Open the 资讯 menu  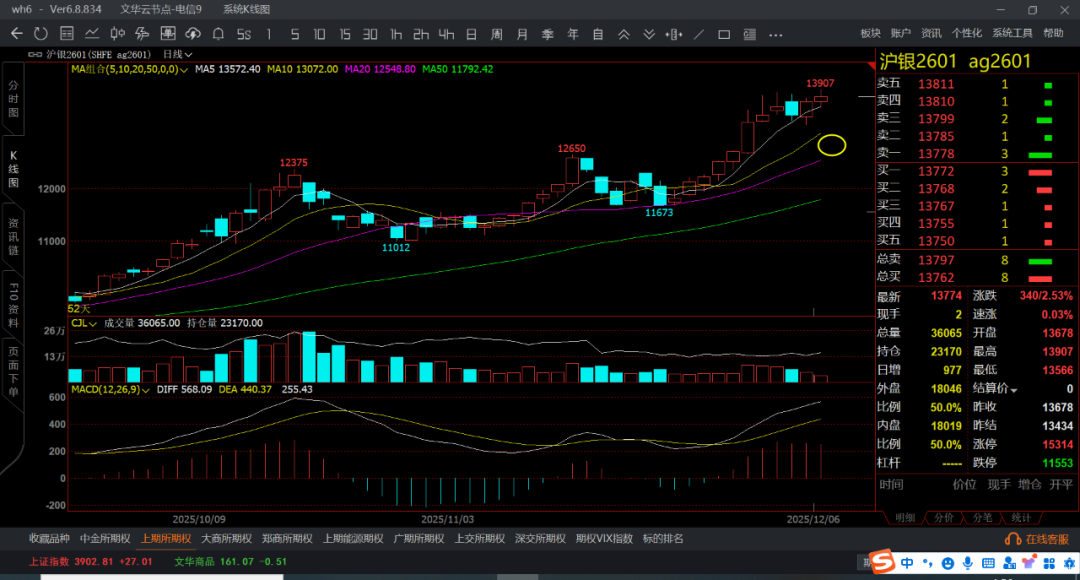click(x=931, y=33)
